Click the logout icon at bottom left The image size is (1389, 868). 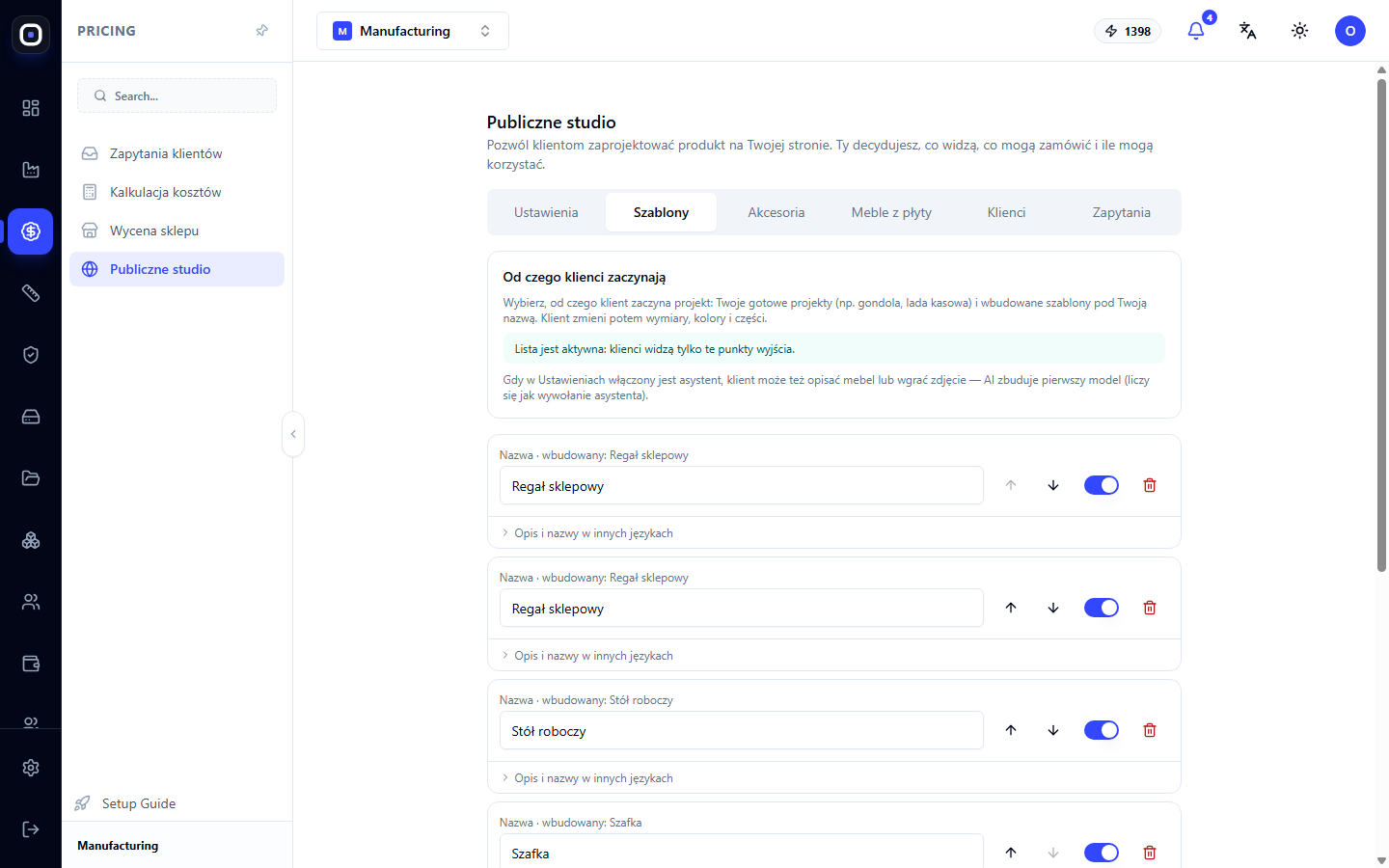click(x=31, y=829)
